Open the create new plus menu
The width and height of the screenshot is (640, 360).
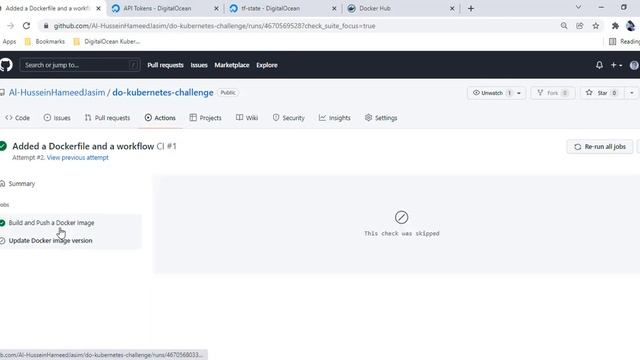click(616, 65)
